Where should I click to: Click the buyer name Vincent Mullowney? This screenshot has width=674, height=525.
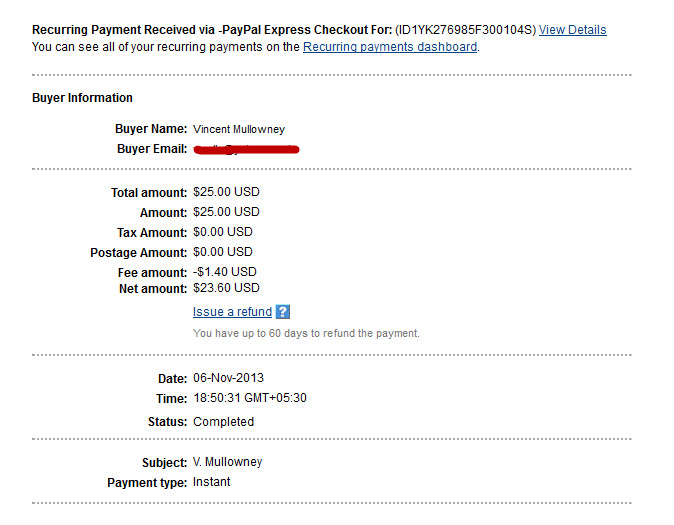point(239,129)
